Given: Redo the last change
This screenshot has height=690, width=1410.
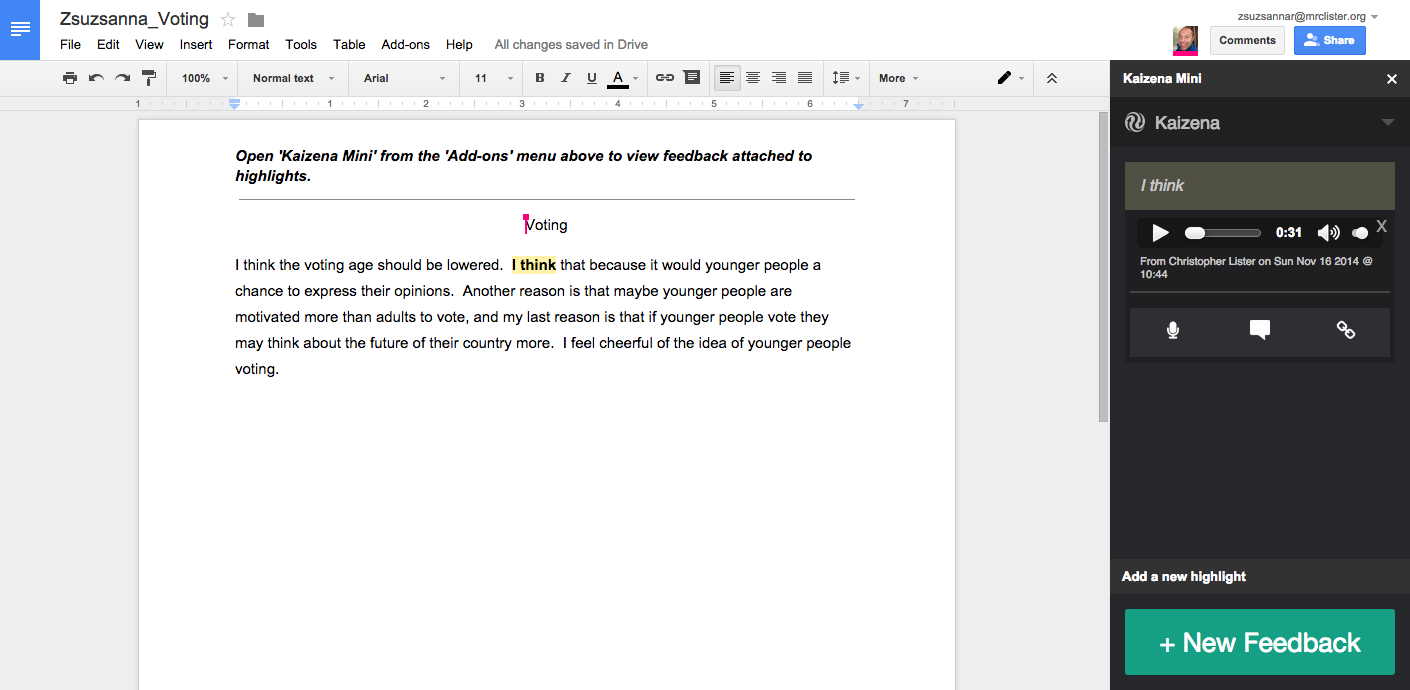Looking at the screenshot, I should point(122,78).
